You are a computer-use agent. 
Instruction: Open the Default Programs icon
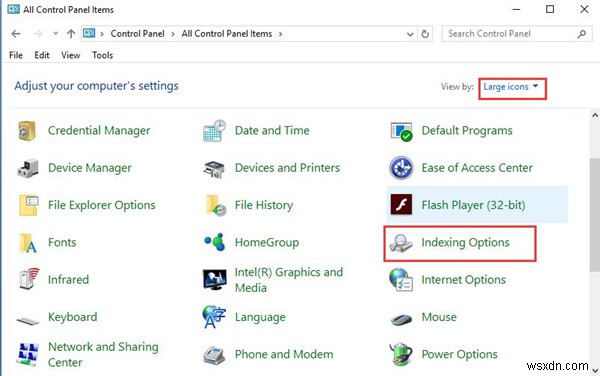pos(401,131)
